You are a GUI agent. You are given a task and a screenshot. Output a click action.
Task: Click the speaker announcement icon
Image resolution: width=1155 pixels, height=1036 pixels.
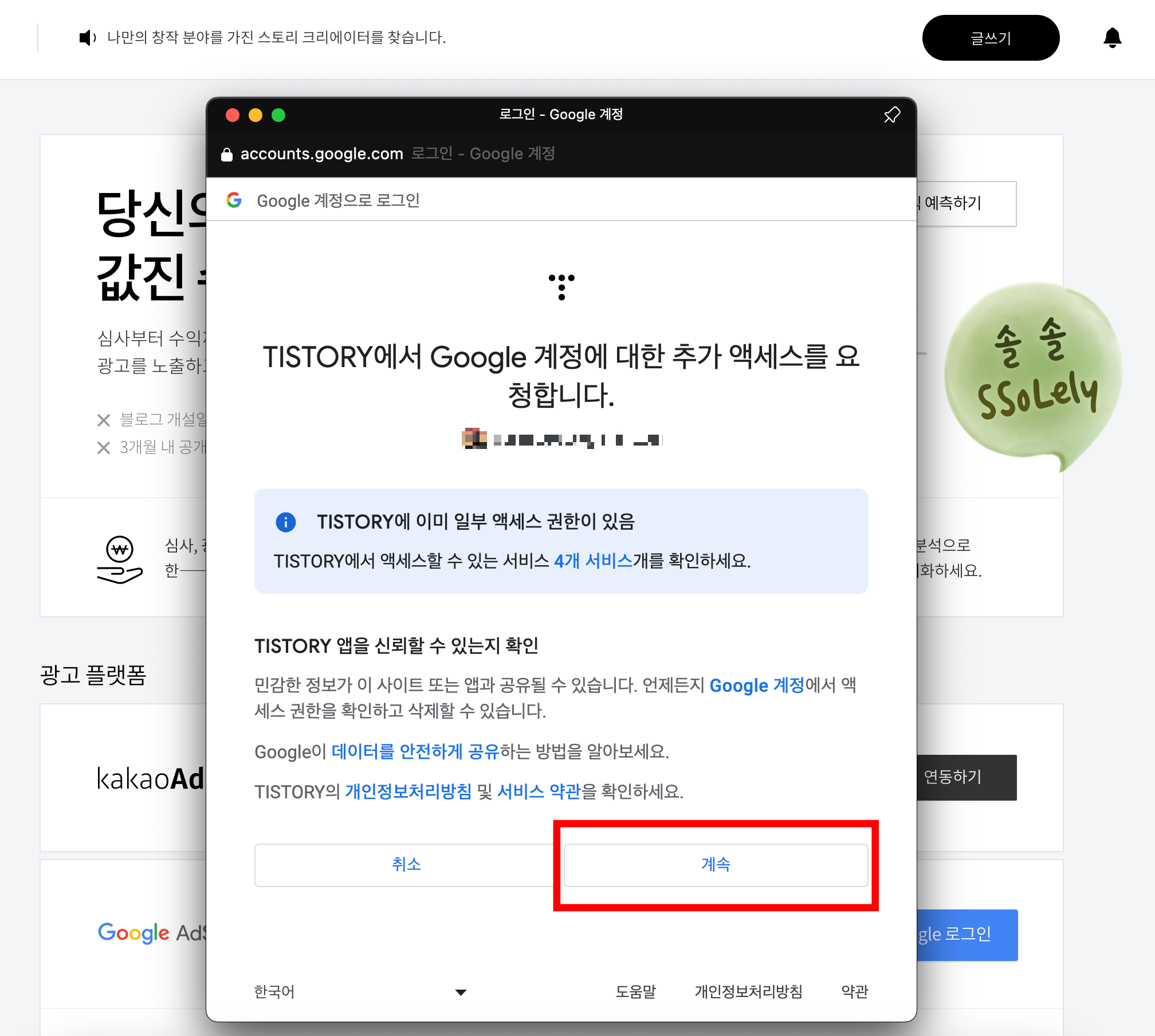click(87, 38)
